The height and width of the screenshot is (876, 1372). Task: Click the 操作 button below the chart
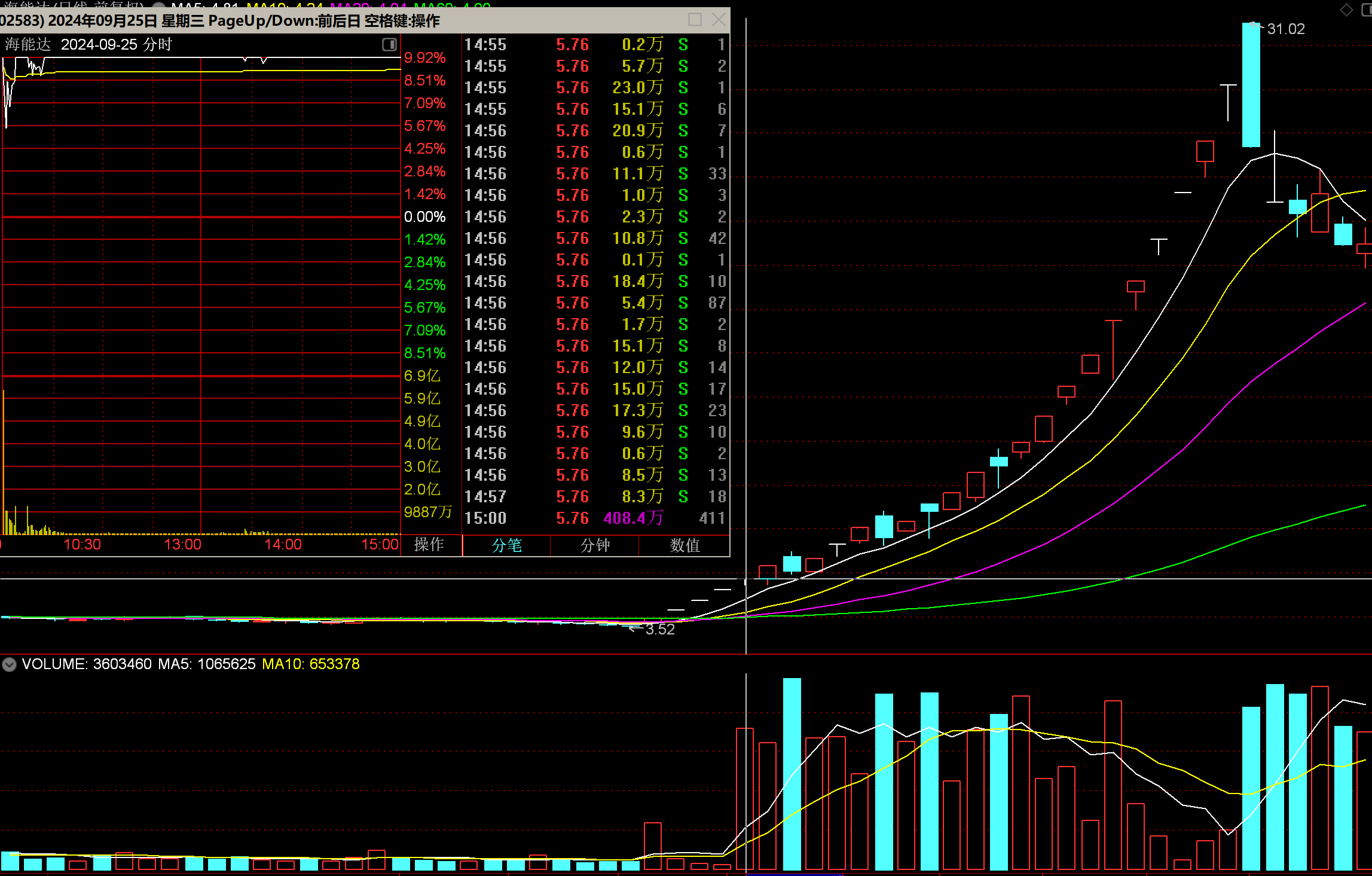pyautogui.click(x=429, y=544)
